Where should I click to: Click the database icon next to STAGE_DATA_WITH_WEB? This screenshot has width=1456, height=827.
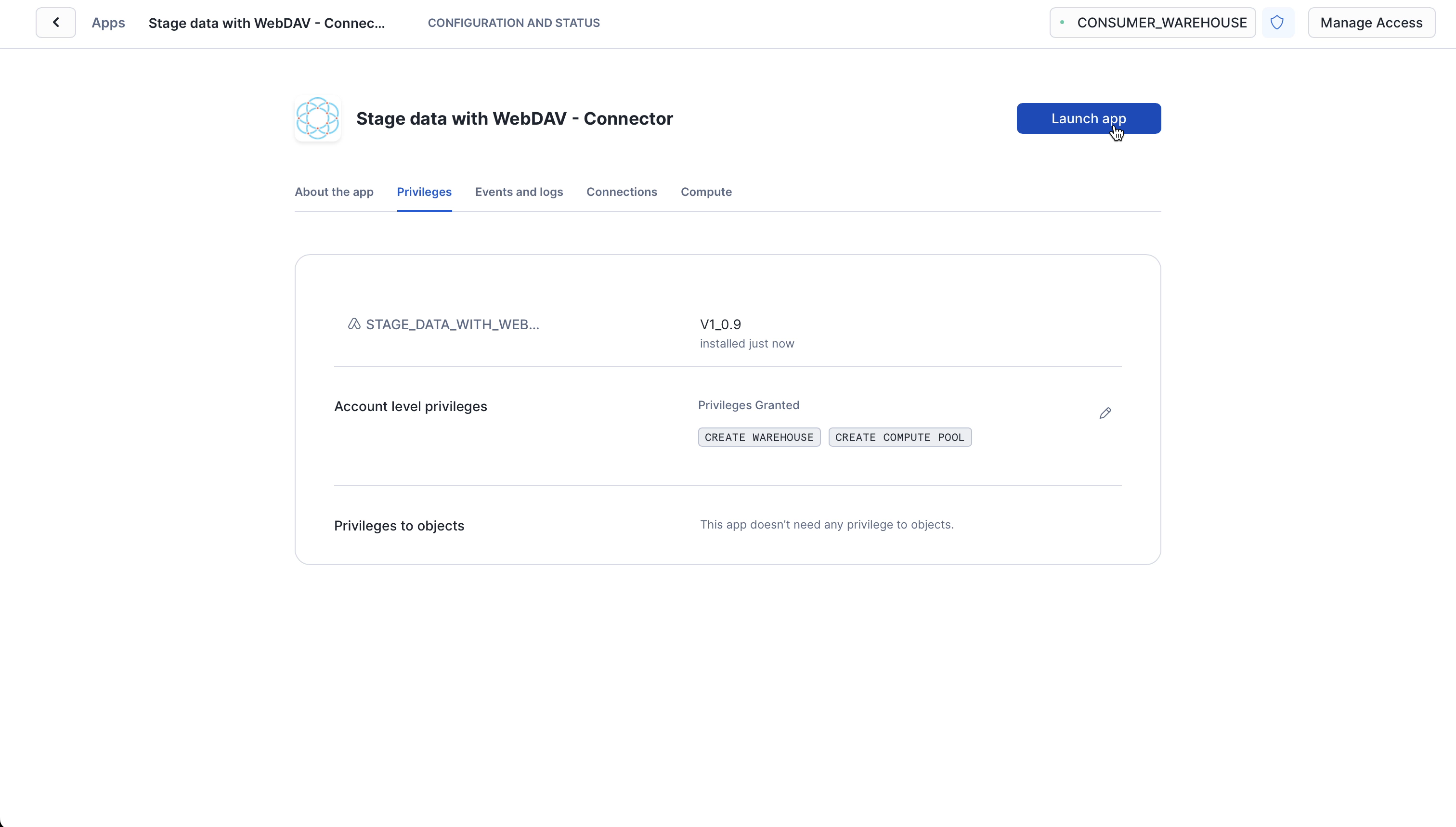pos(353,323)
